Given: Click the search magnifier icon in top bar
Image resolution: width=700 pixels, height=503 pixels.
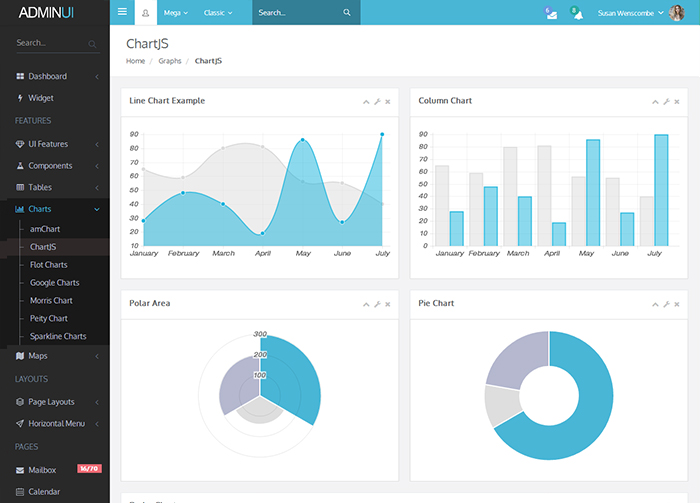Looking at the screenshot, I should pyautogui.click(x=347, y=13).
